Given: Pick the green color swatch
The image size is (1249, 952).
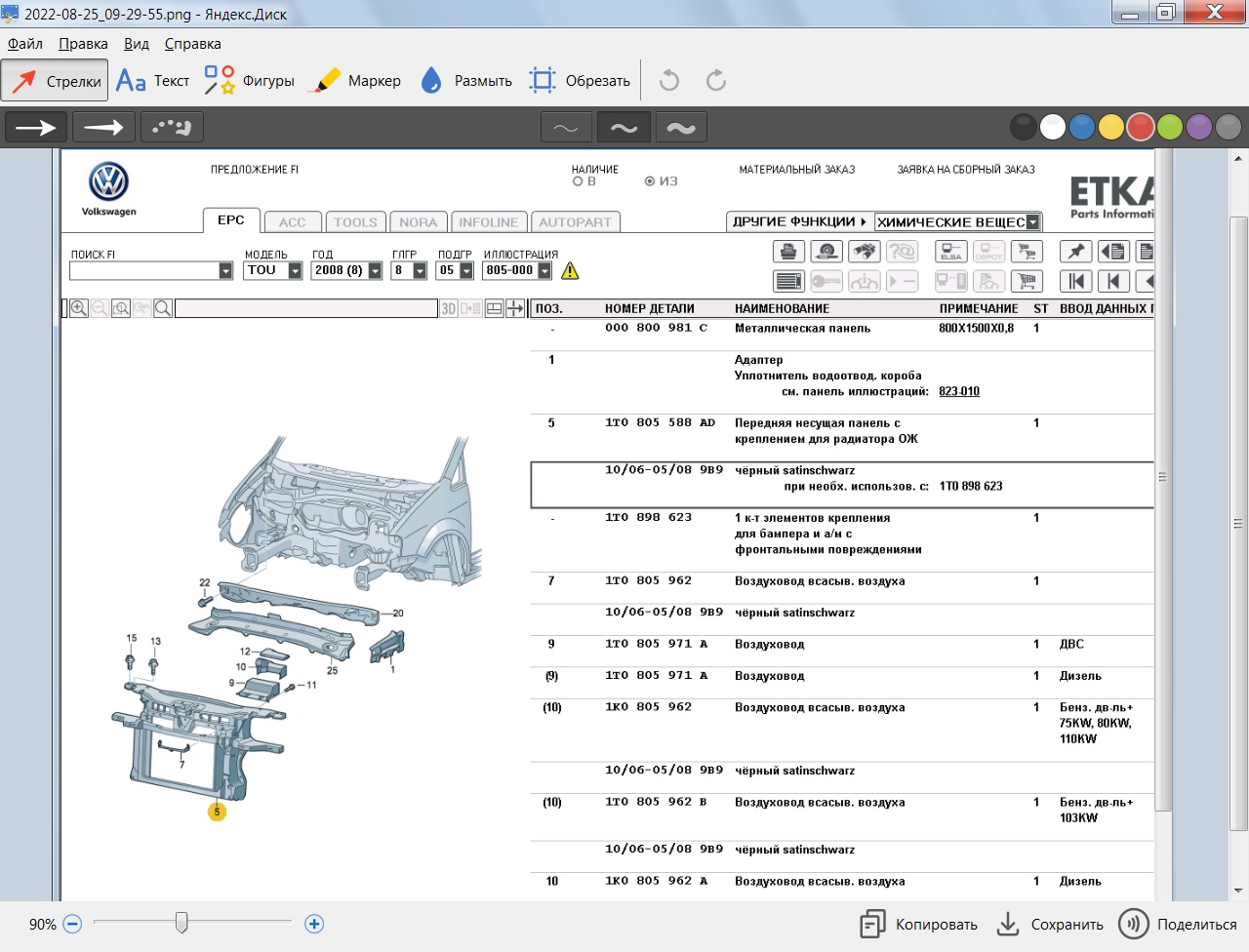Looking at the screenshot, I should tap(1170, 127).
